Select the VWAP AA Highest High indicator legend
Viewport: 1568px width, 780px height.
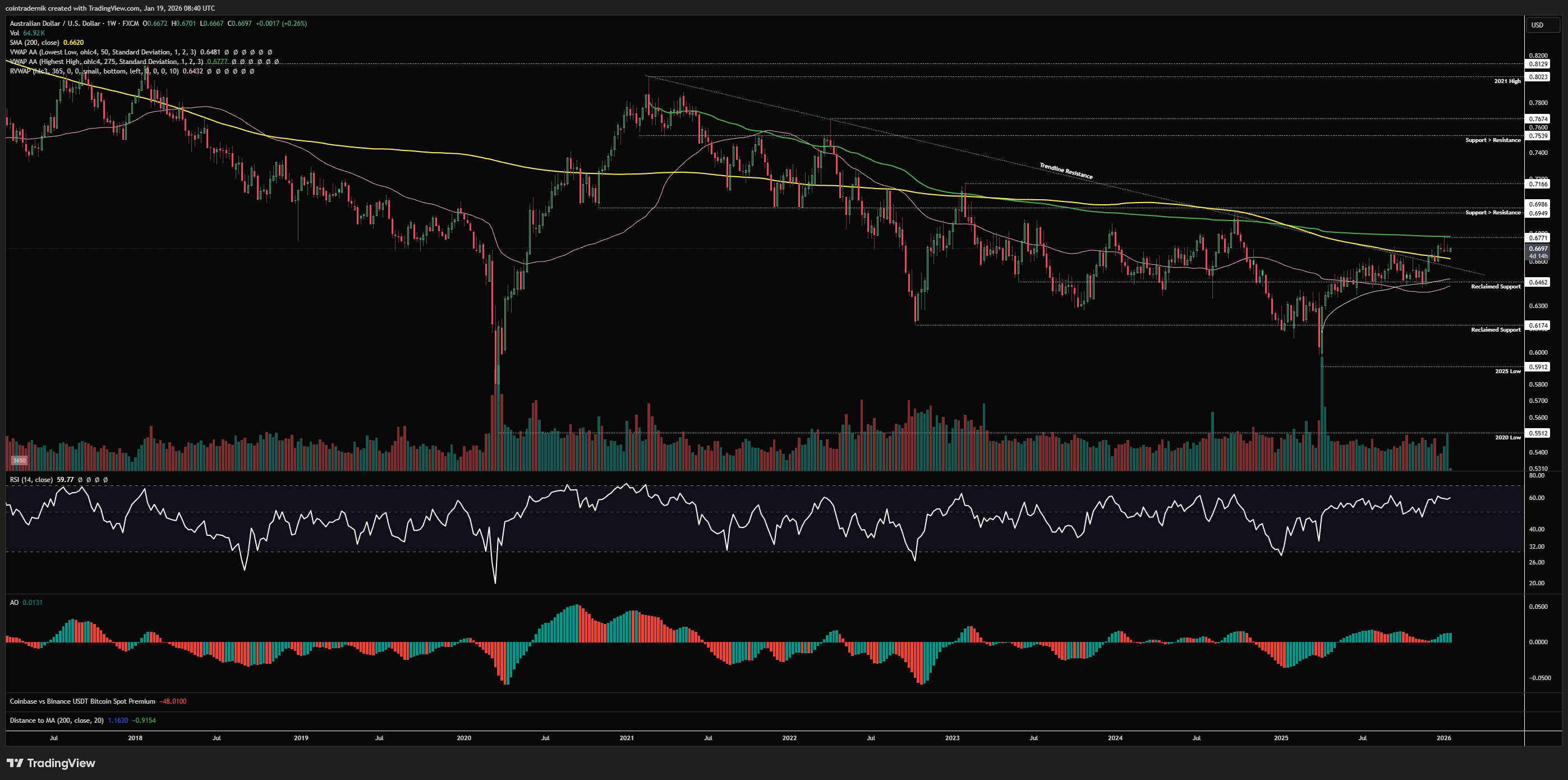click(x=107, y=62)
